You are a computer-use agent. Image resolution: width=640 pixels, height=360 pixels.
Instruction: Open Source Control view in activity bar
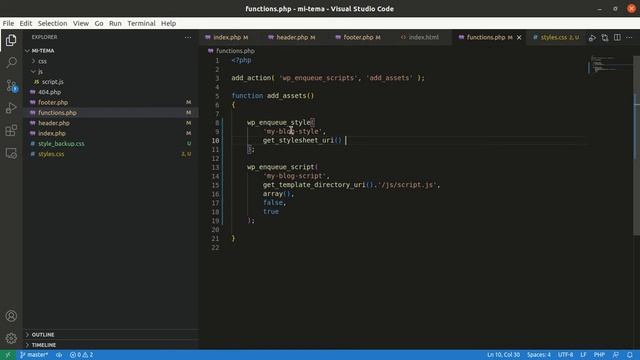(11, 85)
